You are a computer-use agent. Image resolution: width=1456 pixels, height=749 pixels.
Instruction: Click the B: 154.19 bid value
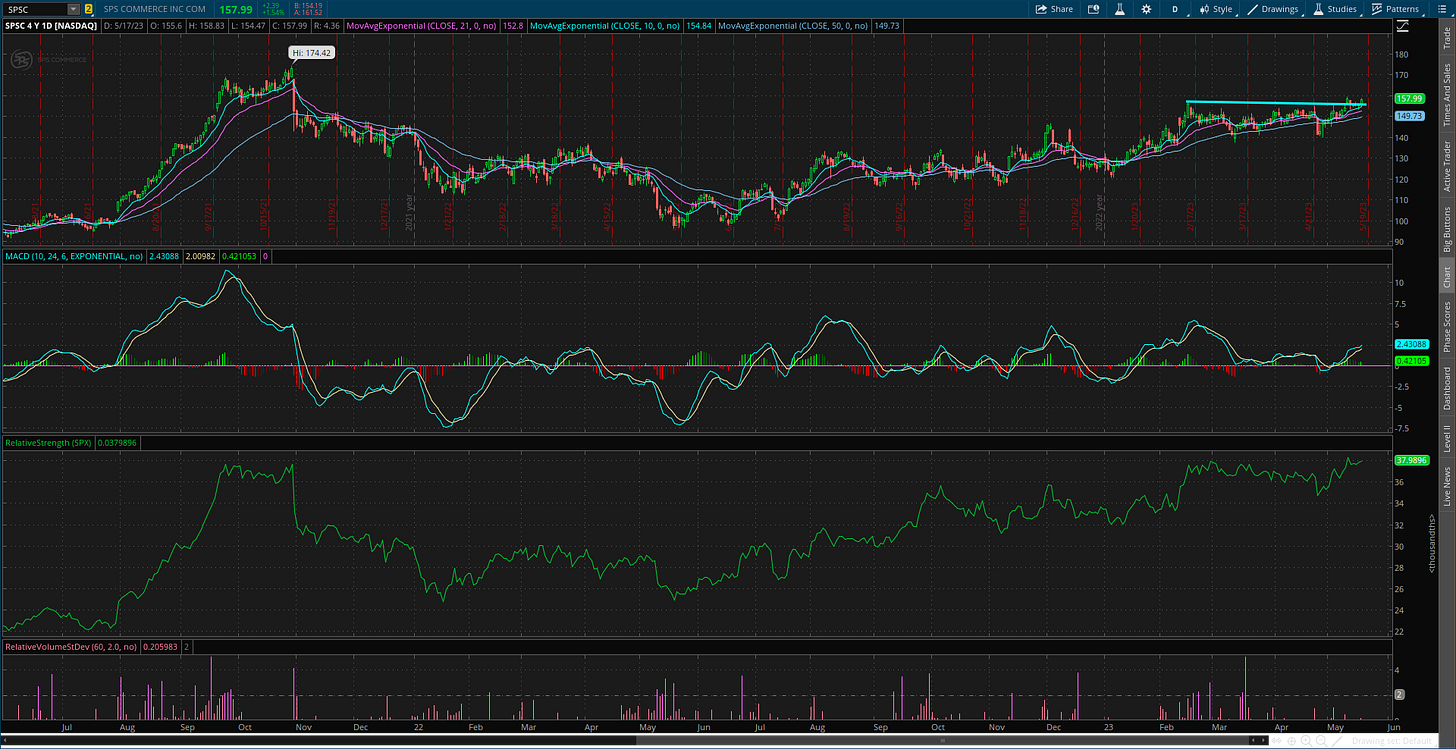(307, 5)
